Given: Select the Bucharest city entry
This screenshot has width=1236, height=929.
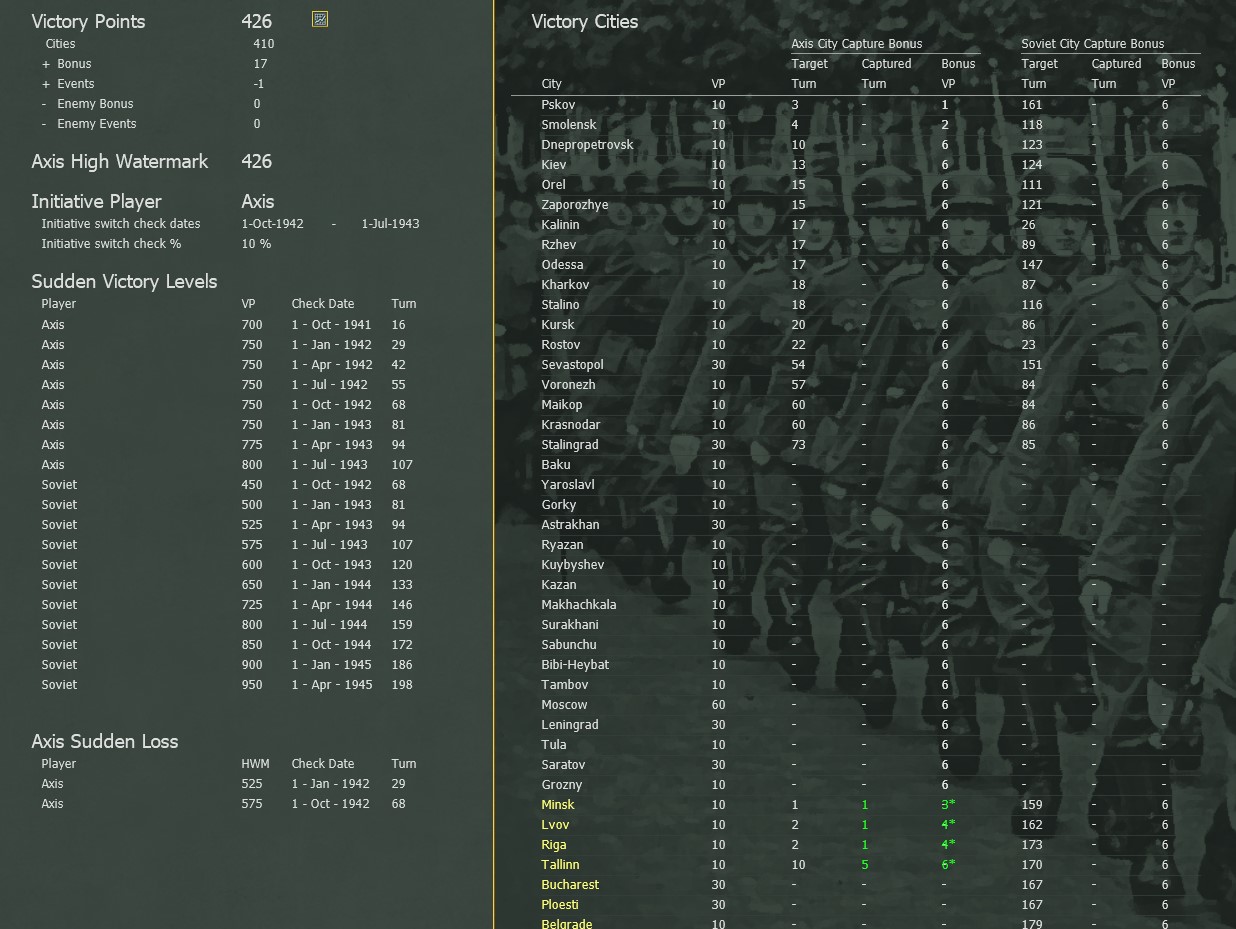Looking at the screenshot, I should coord(570,885).
